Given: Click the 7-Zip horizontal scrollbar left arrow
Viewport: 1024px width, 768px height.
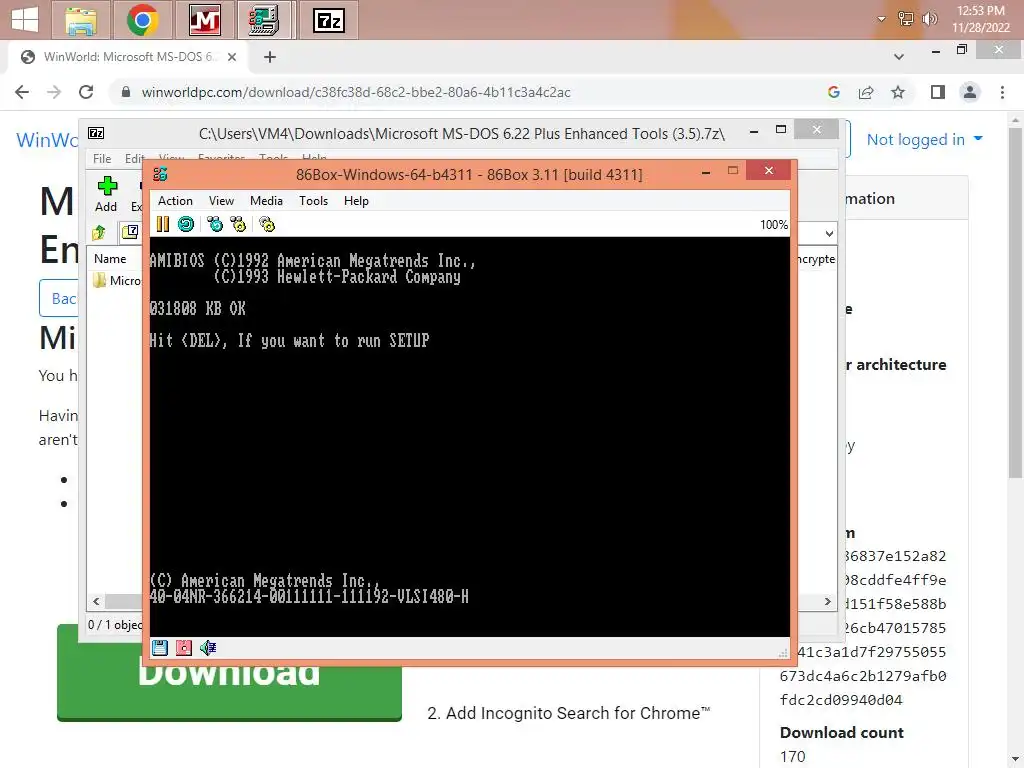Looking at the screenshot, I should click(96, 601).
